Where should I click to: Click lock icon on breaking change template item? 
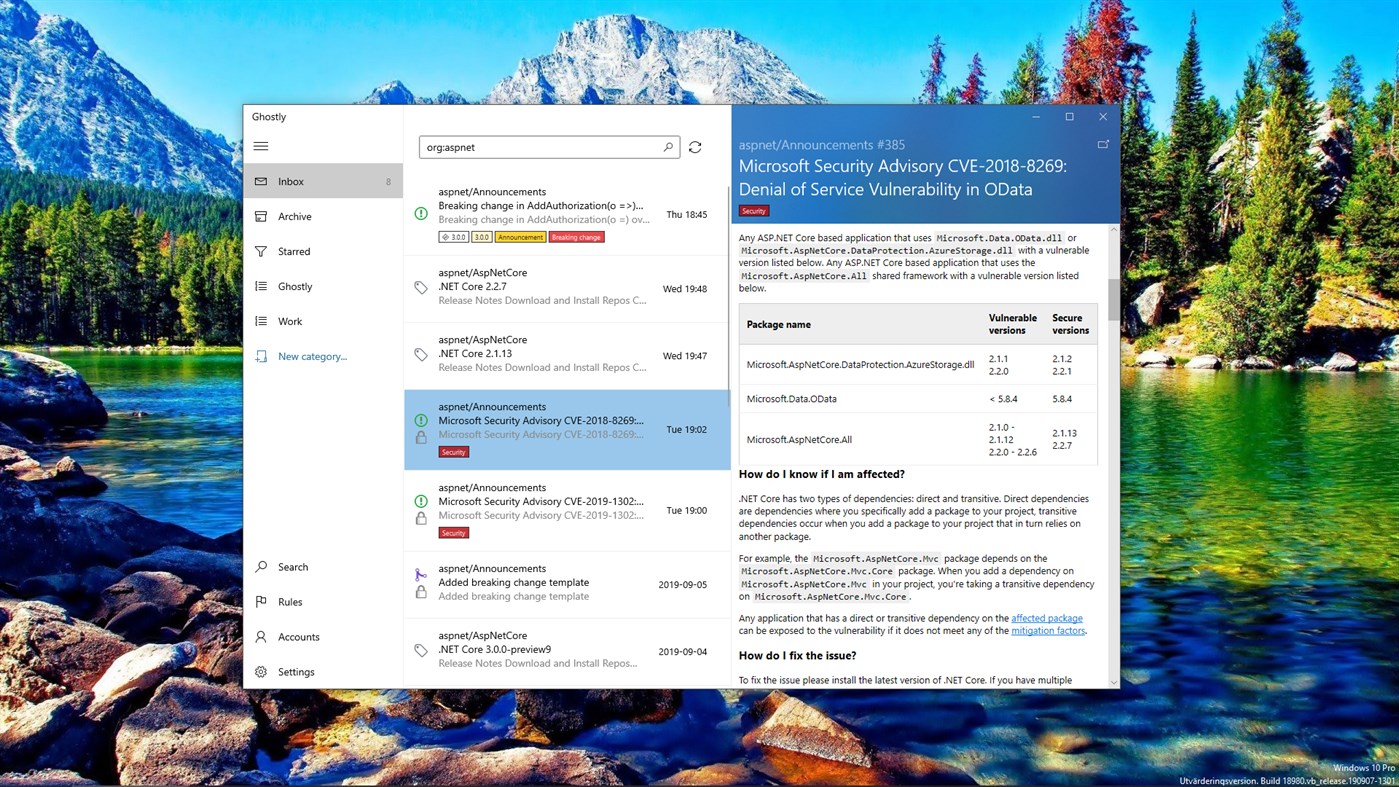pyautogui.click(x=421, y=593)
